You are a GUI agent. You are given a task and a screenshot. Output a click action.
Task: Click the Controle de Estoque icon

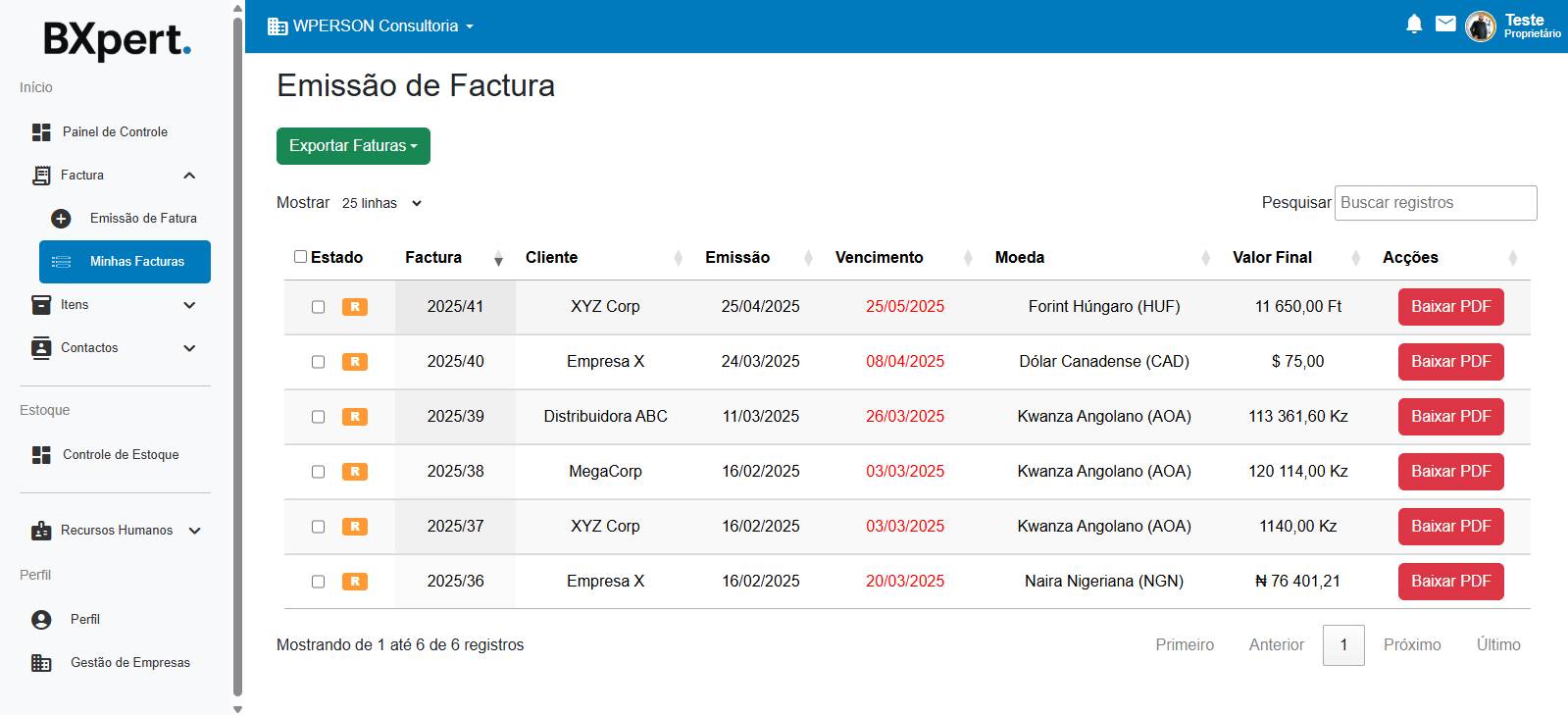41,455
